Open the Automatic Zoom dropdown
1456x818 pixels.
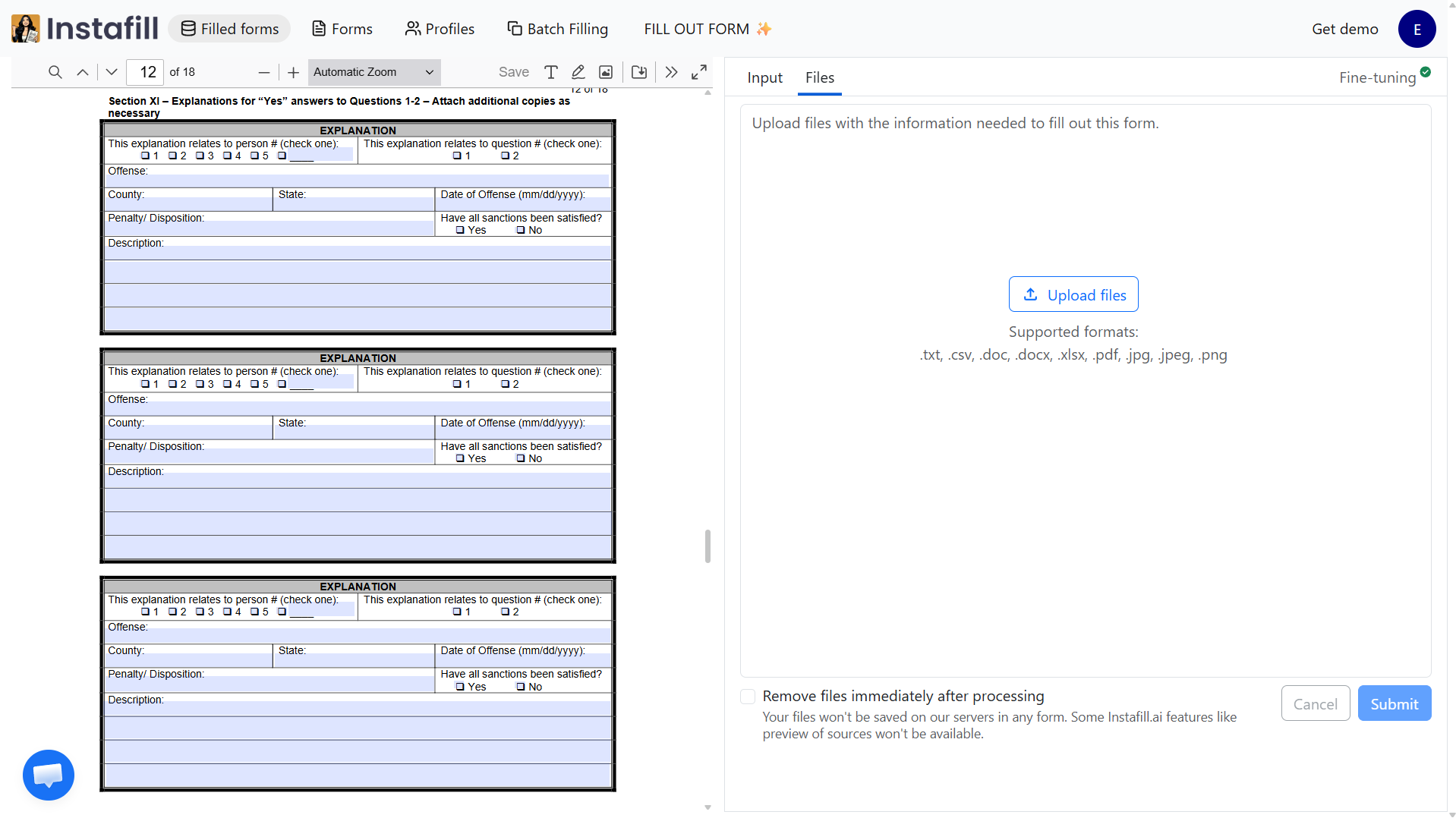[373, 72]
